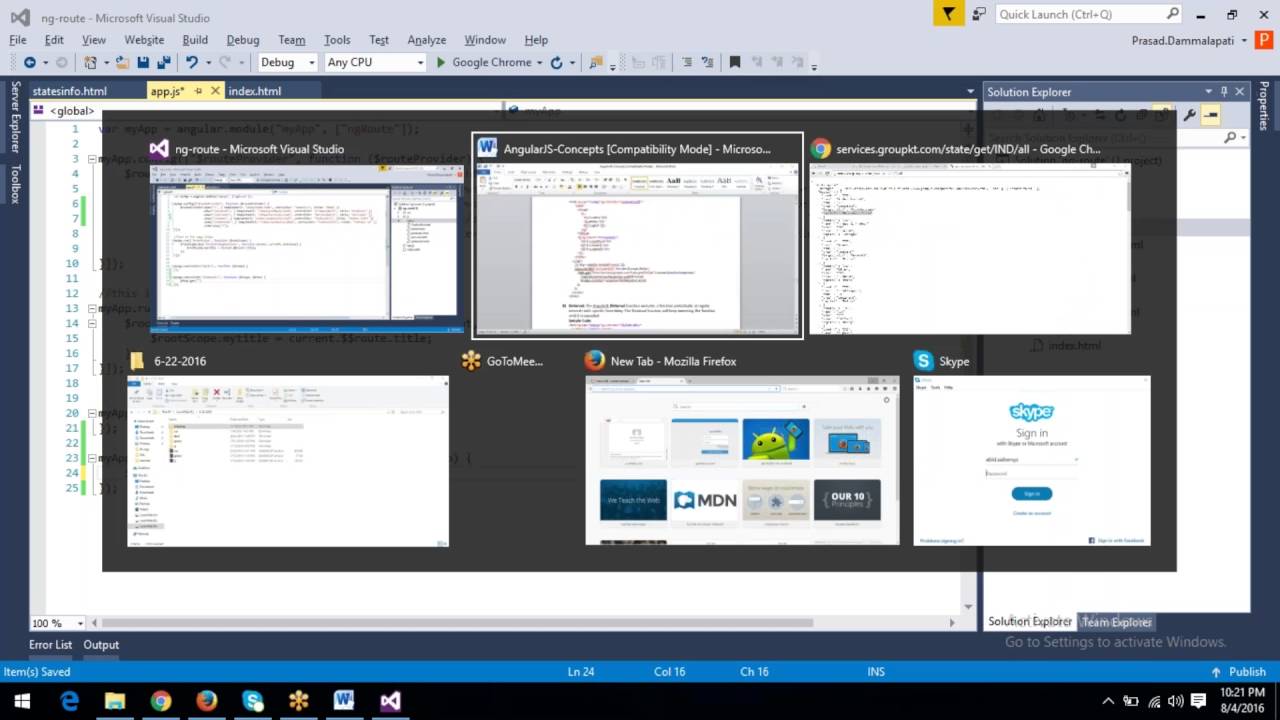
Task: Open the Properties side tab
Action: point(1264,106)
